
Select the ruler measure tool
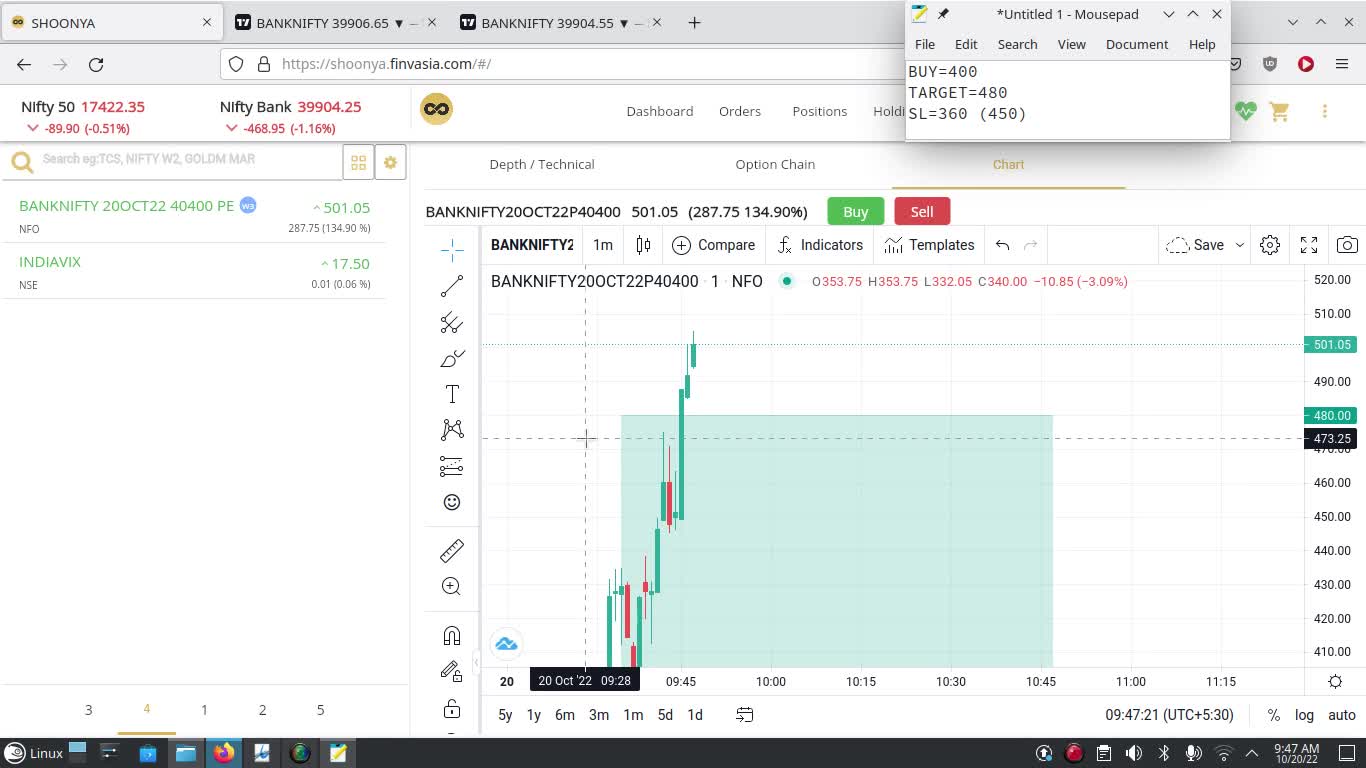(452, 551)
